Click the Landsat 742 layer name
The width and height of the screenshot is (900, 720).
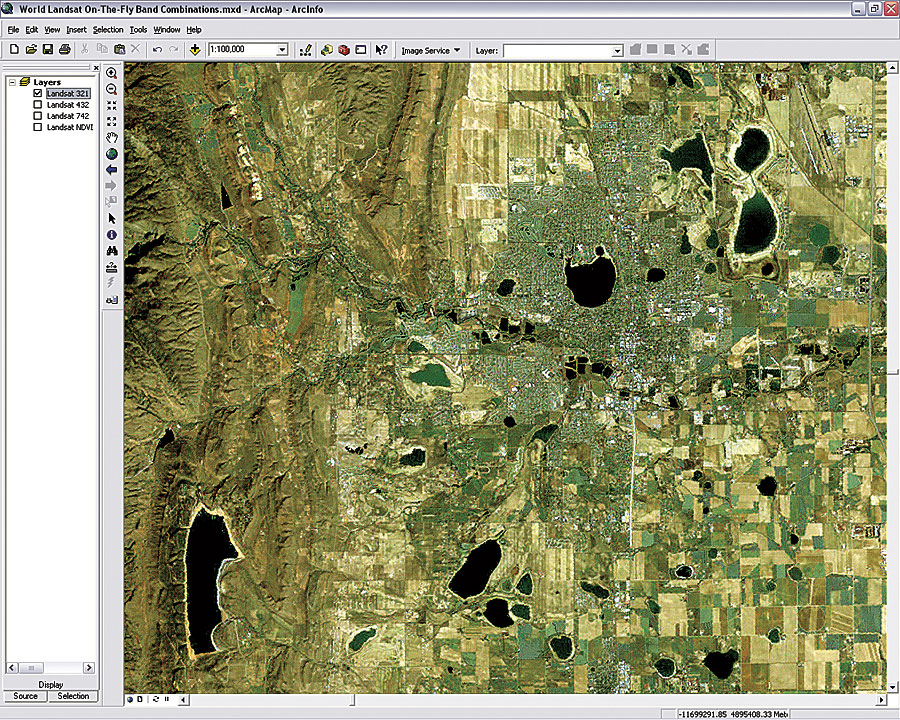pos(68,117)
